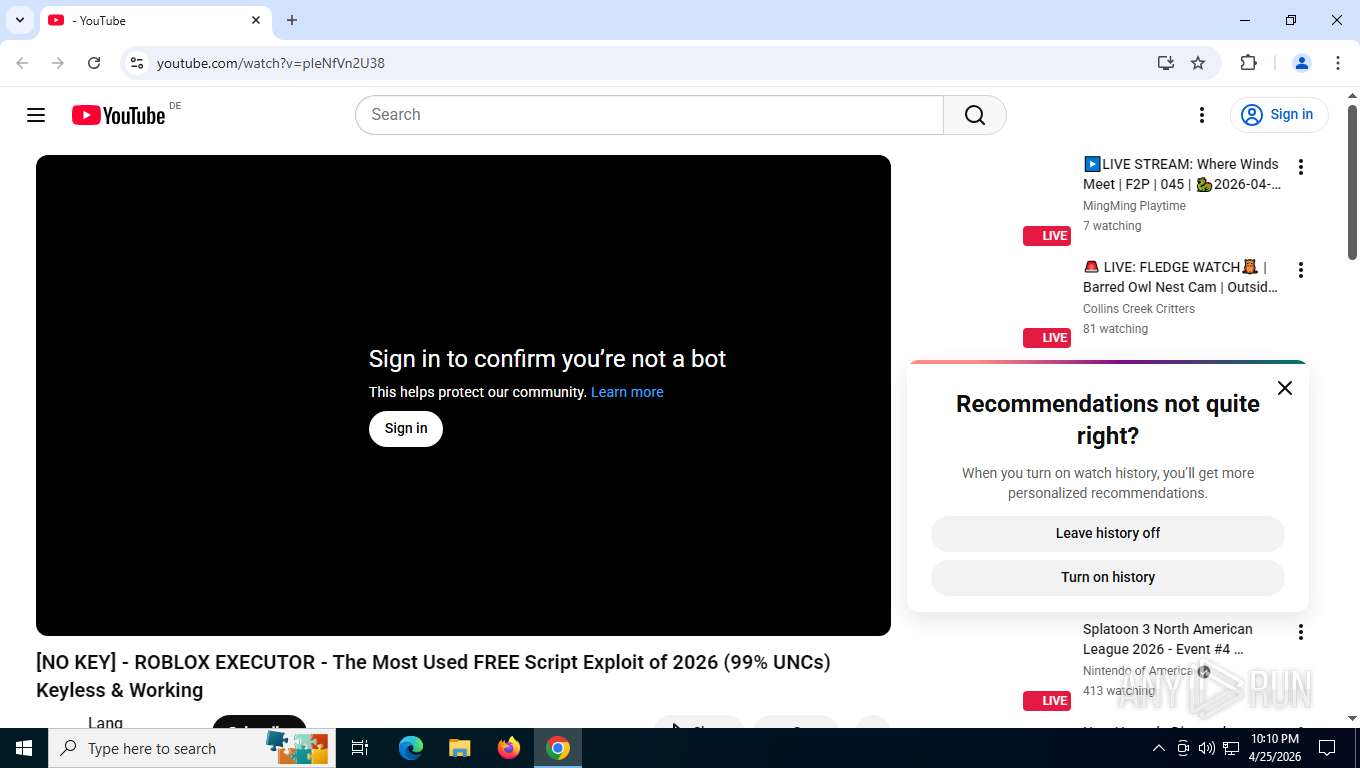Bookmark this page with star icon

(x=1198, y=63)
